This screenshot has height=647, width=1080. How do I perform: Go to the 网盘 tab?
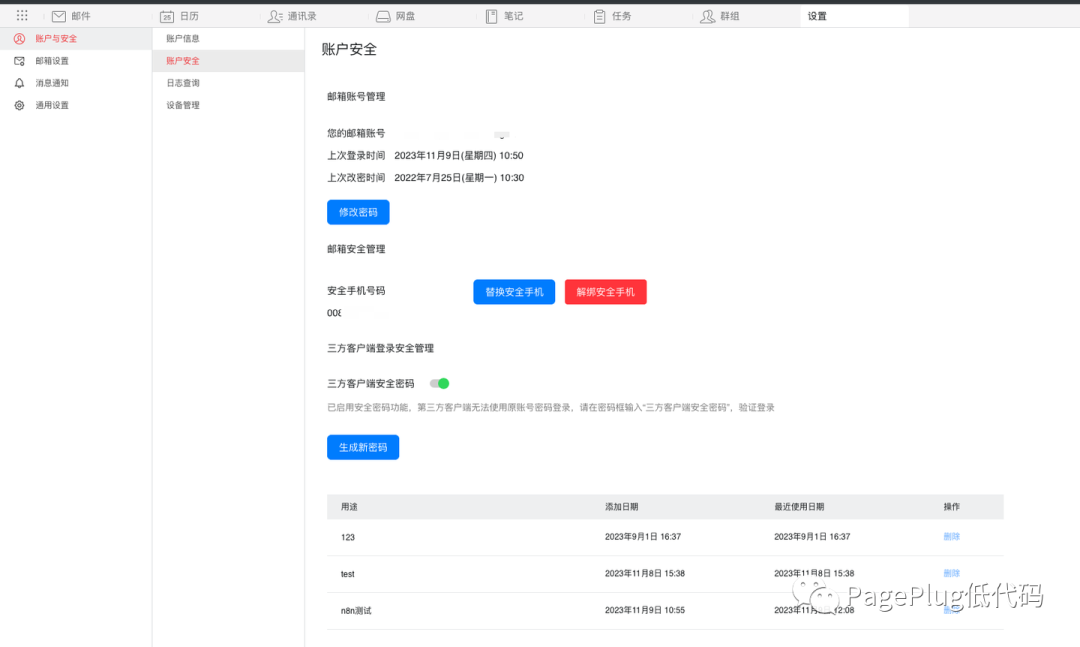point(405,16)
